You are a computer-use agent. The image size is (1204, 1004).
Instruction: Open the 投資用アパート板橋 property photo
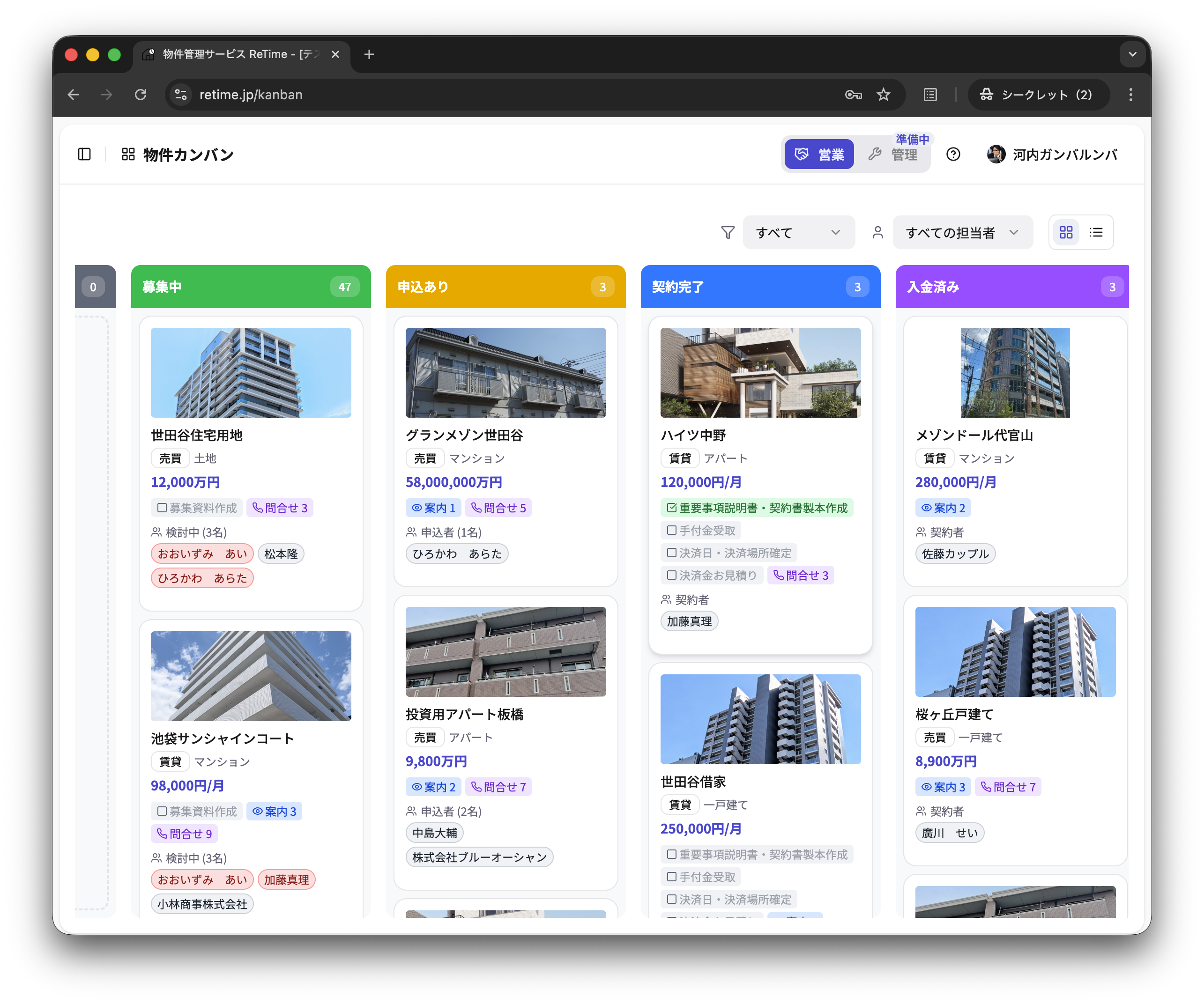(x=505, y=651)
